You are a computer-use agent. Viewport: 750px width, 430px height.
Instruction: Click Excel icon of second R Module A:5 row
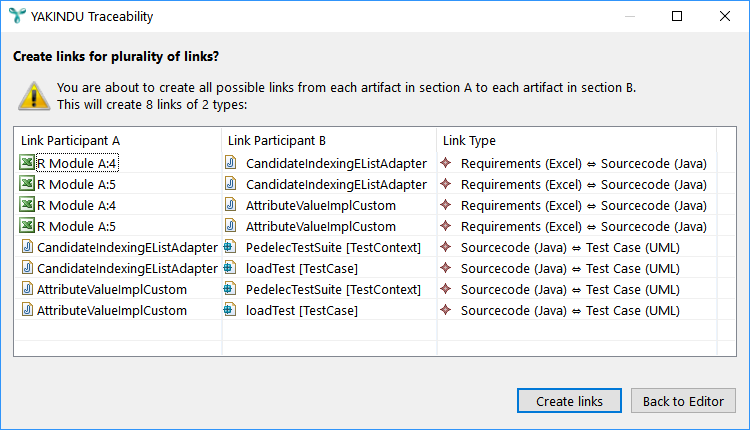pos(27,226)
